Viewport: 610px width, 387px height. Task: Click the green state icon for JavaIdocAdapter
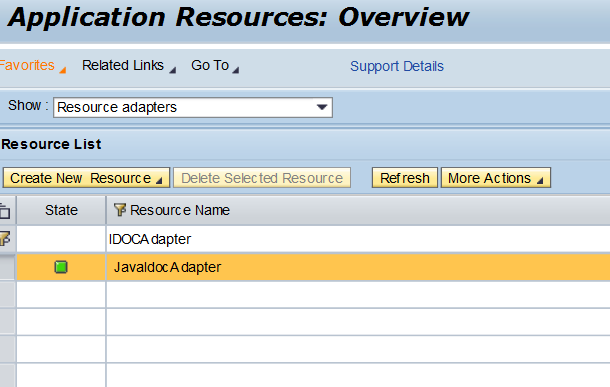61,267
